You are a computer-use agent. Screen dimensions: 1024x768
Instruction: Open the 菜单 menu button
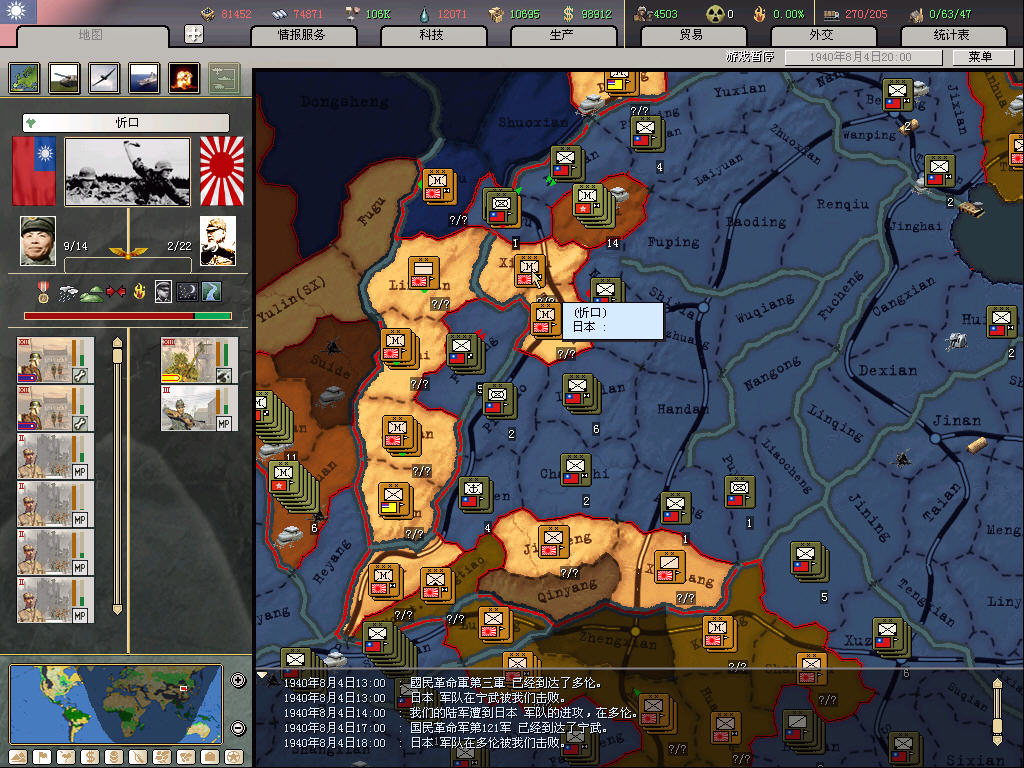982,57
